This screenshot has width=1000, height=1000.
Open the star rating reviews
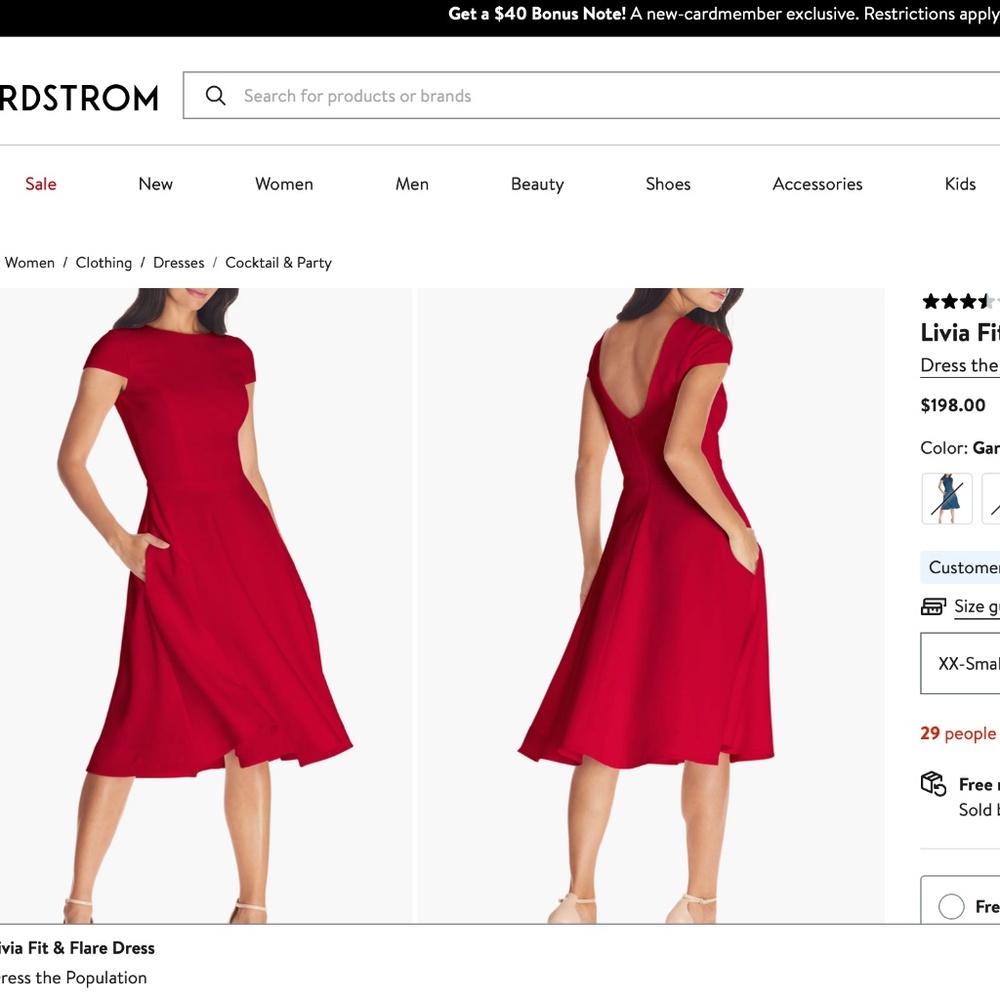tap(960, 301)
